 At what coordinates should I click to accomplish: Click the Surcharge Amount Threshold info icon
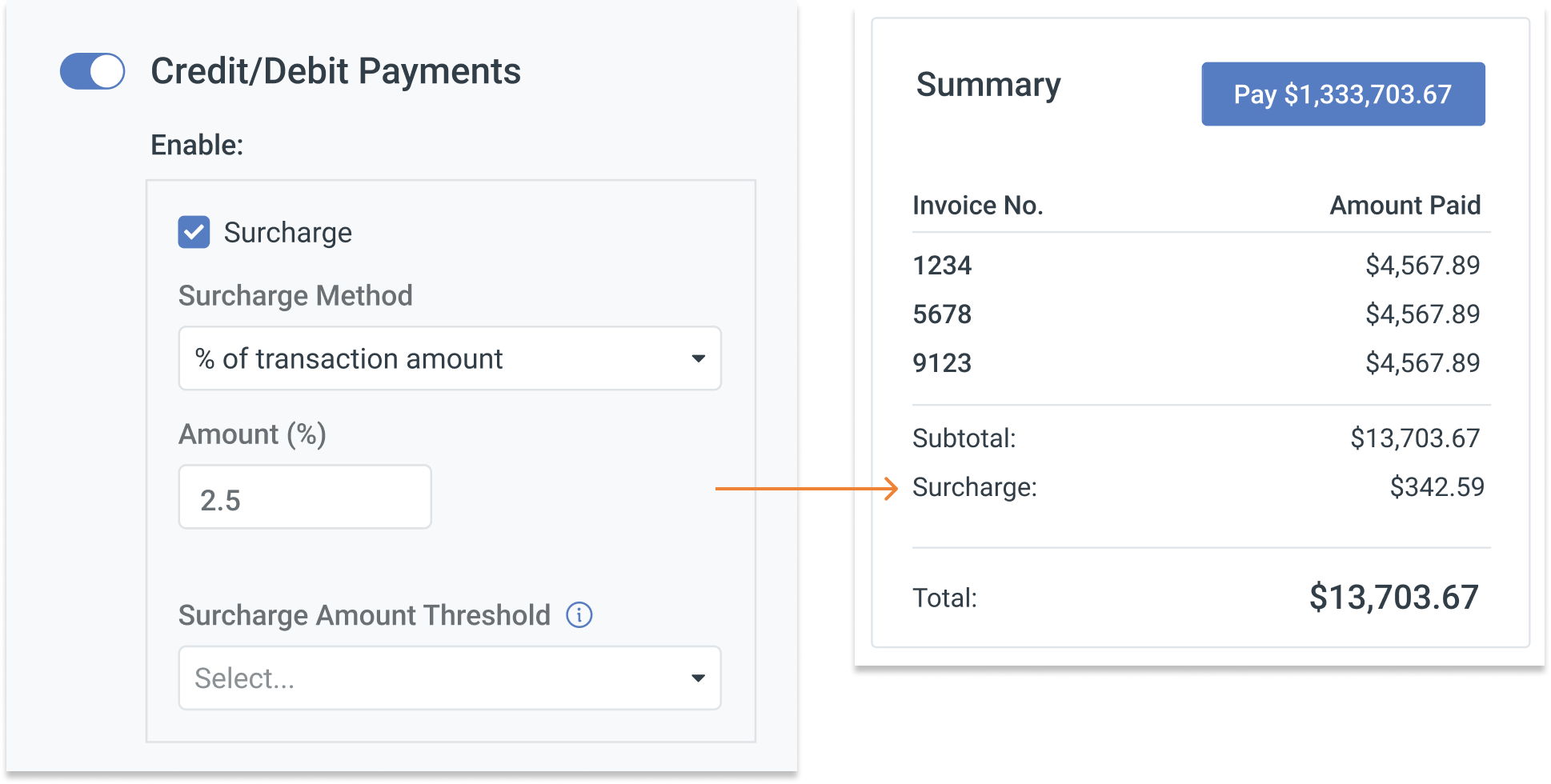[579, 615]
